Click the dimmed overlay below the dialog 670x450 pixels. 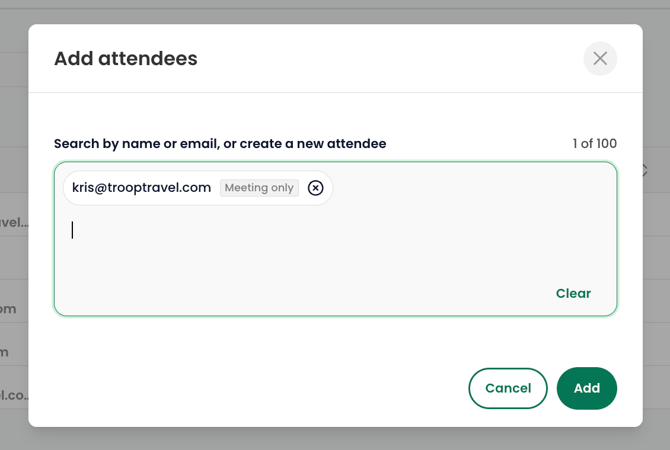coord(335,439)
